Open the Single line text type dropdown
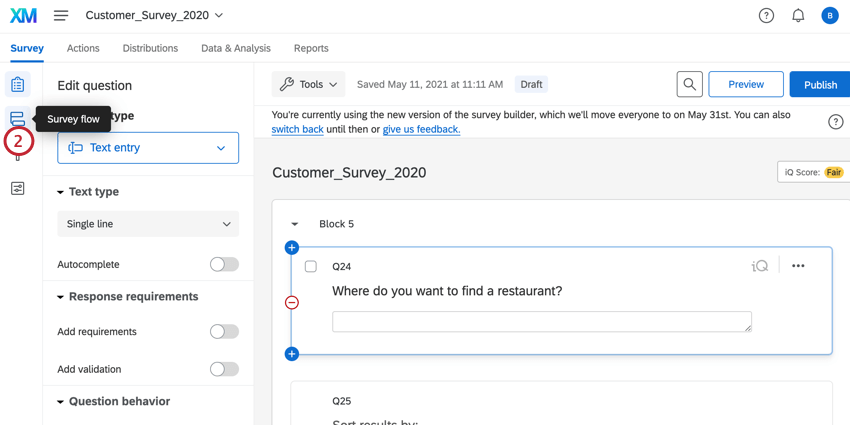 tap(148, 224)
